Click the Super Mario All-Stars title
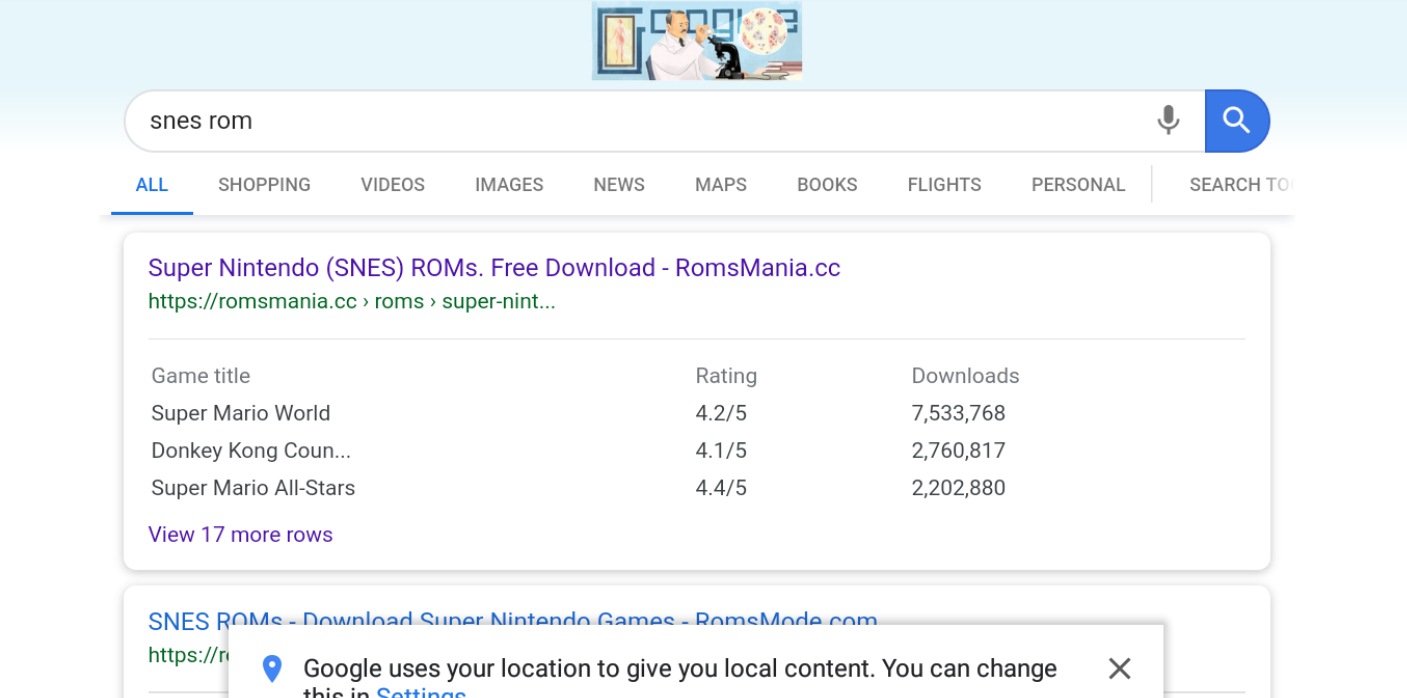1407x698 pixels. 253,488
